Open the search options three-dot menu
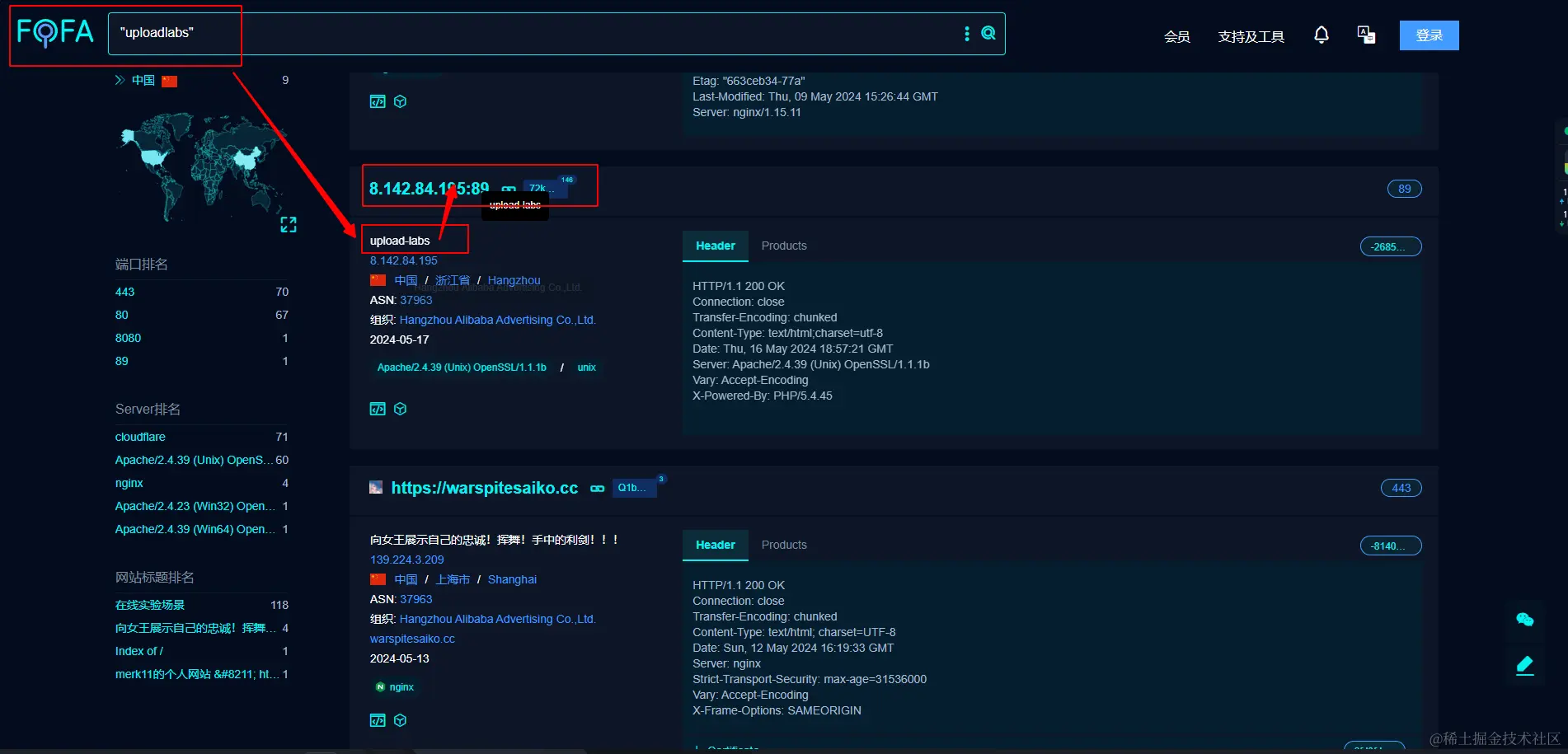The height and width of the screenshot is (754, 1568). click(x=967, y=33)
